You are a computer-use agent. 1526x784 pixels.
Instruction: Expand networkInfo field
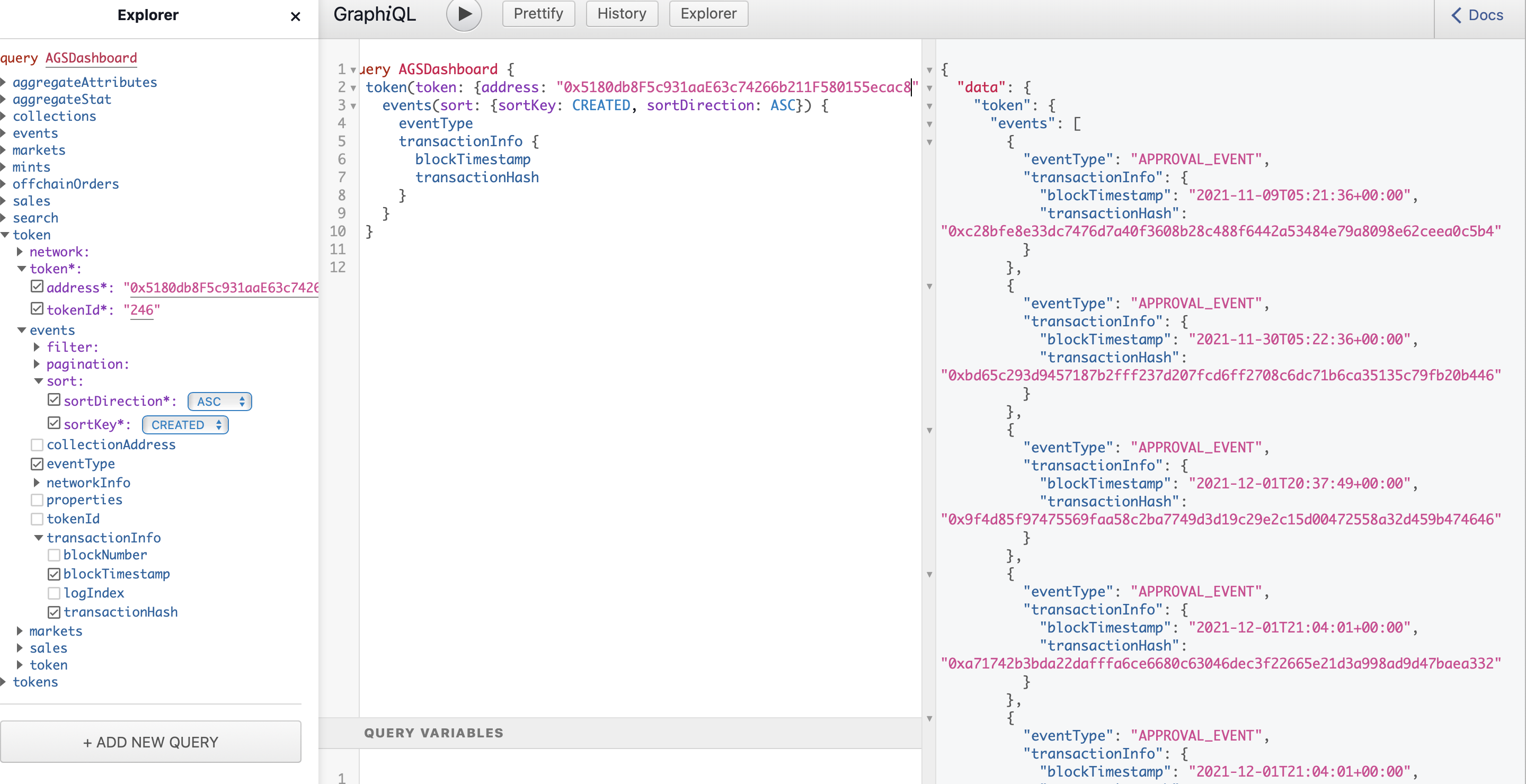37,483
